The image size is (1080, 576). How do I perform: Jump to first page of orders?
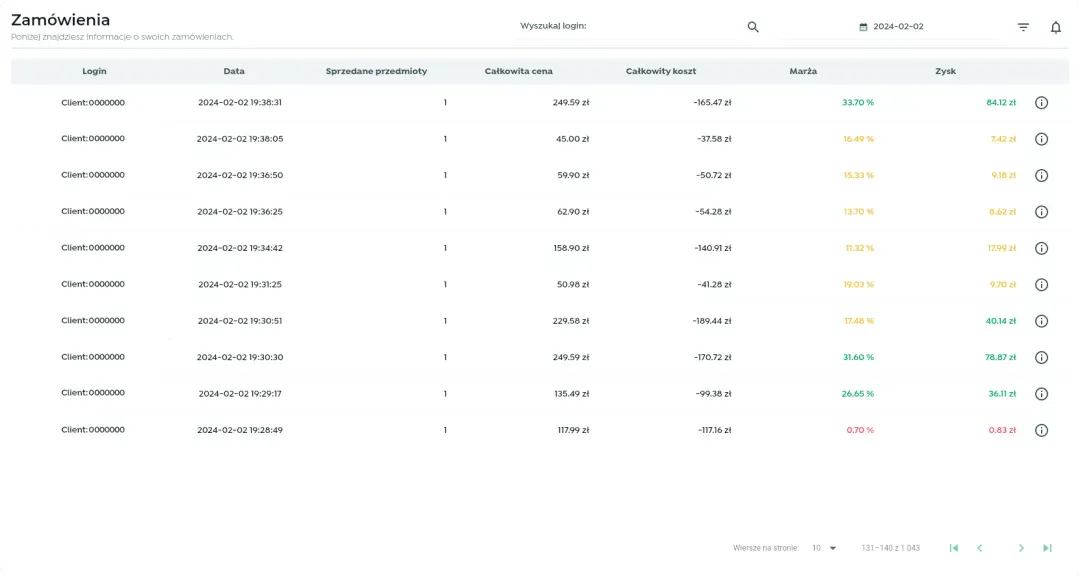[x=953, y=548]
